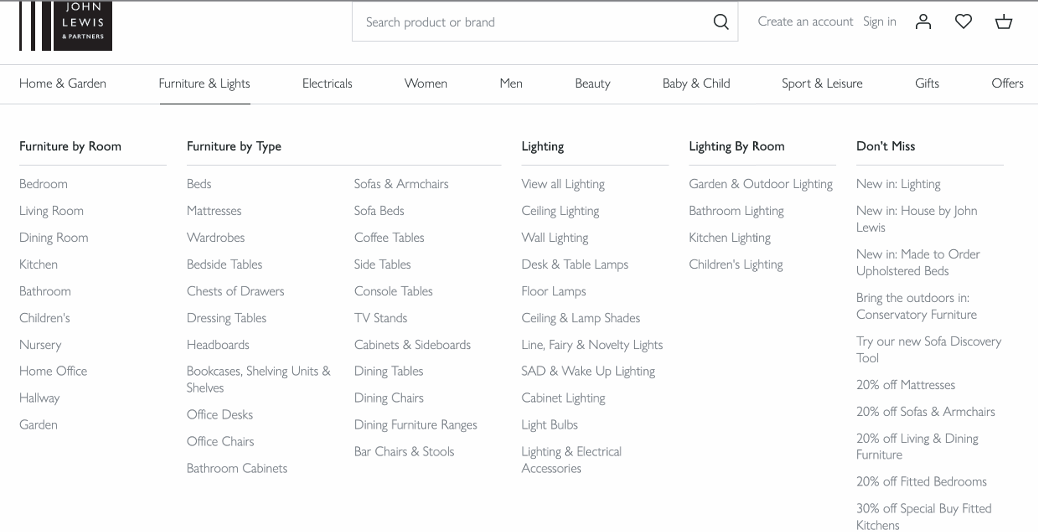Type in the search product or brand field

point(530,22)
